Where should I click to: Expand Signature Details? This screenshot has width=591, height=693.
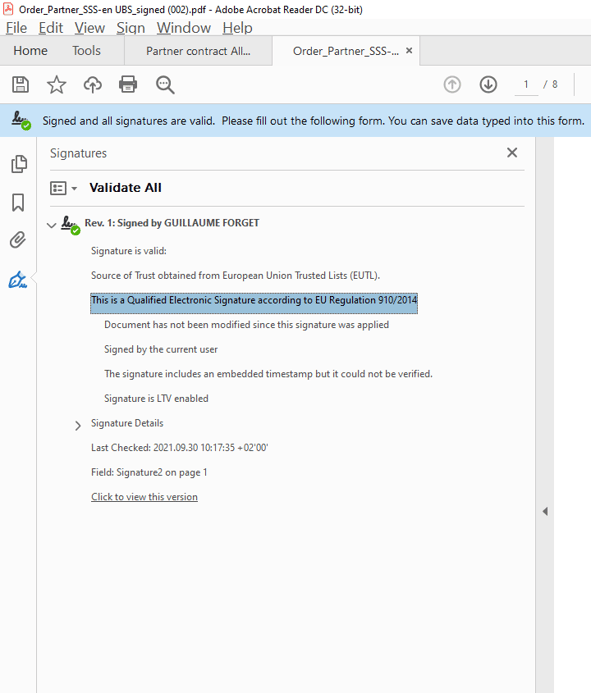pyautogui.click(x=78, y=426)
